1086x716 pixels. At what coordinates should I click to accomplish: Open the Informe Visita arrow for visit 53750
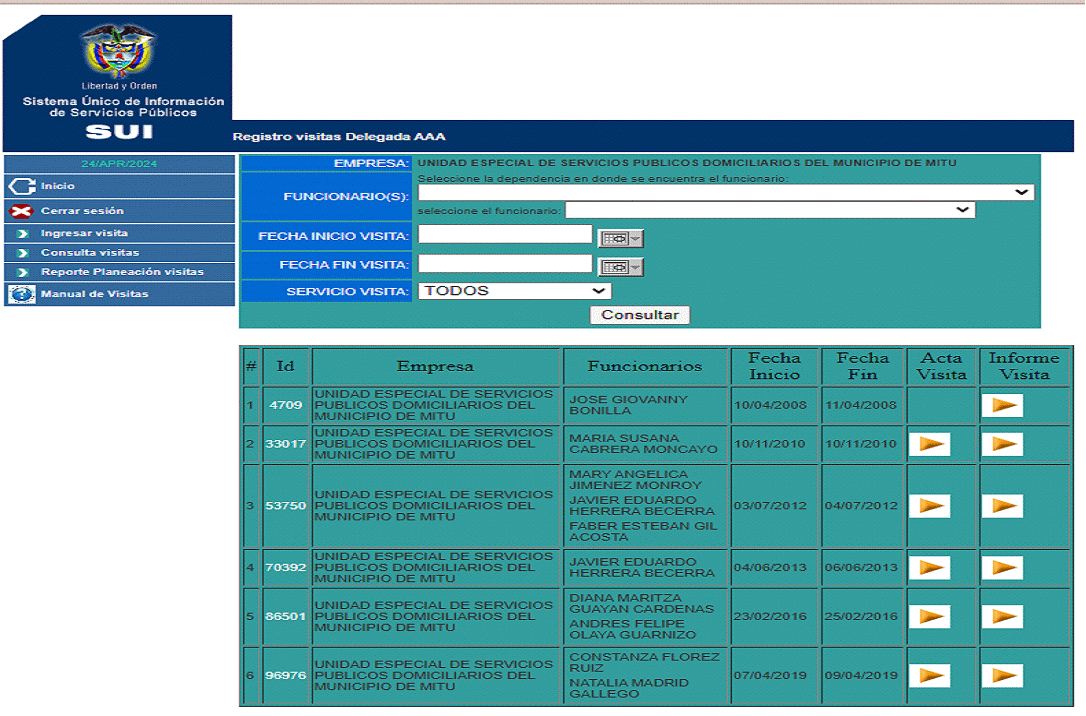coord(1001,506)
